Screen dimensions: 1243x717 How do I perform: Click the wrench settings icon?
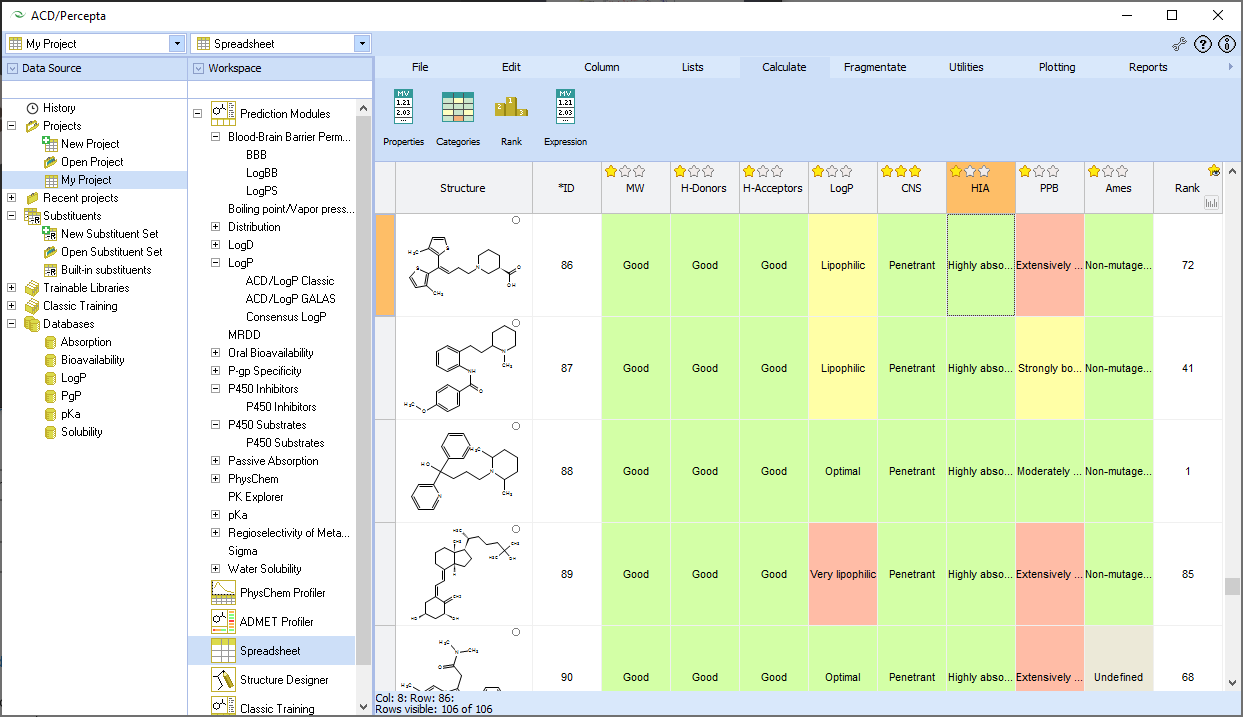click(x=1177, y=44)
